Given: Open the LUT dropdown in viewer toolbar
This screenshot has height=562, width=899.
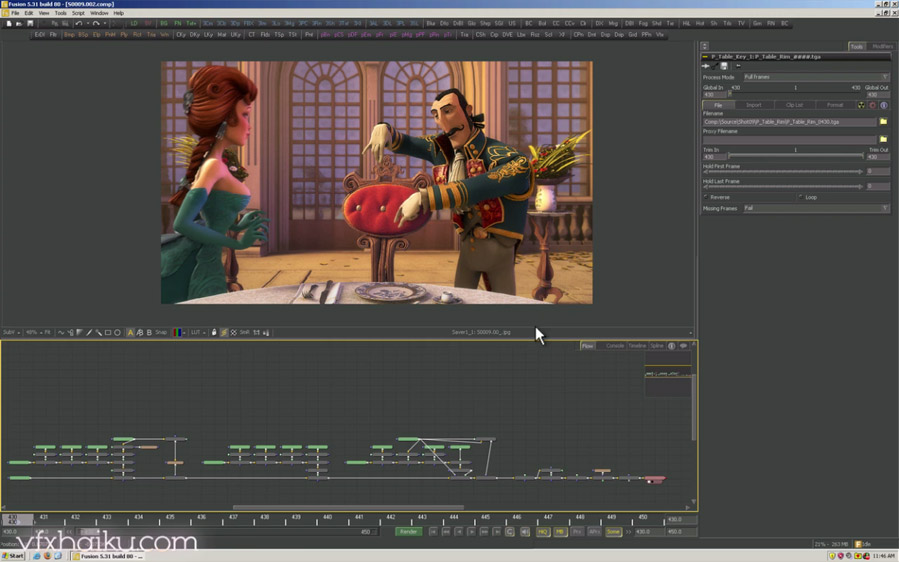Looking at the screenshot, I should [198, 332].
